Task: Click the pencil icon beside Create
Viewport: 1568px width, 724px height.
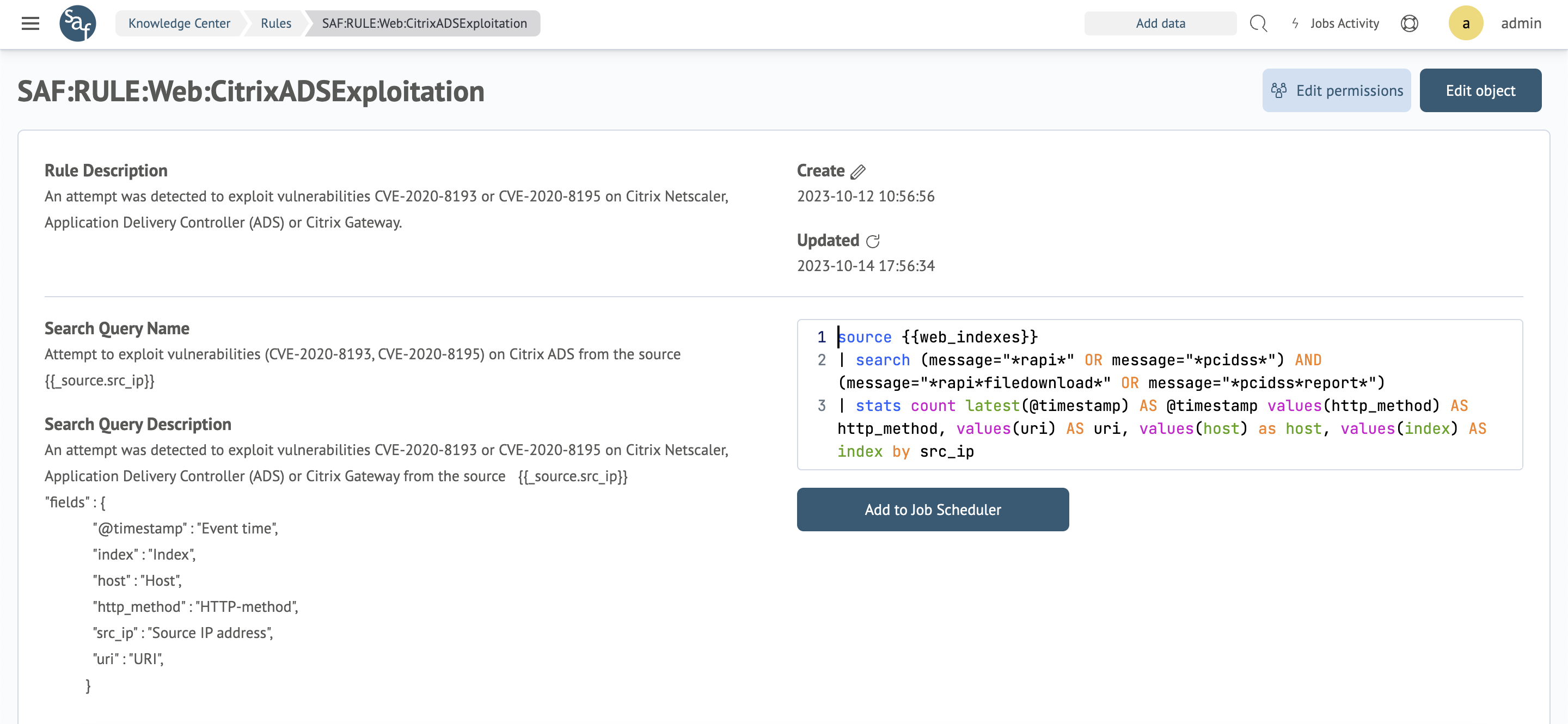Action: point(857,171)
